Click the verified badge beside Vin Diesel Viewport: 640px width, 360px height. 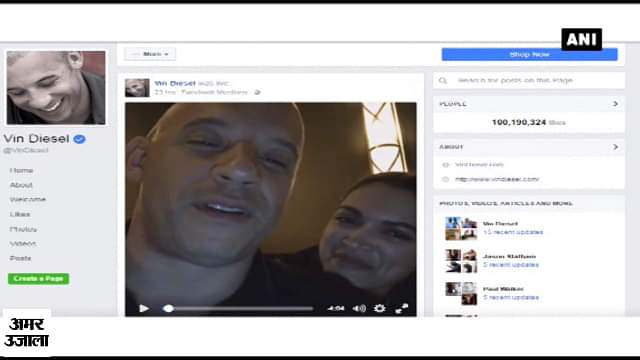click(79, 139)
